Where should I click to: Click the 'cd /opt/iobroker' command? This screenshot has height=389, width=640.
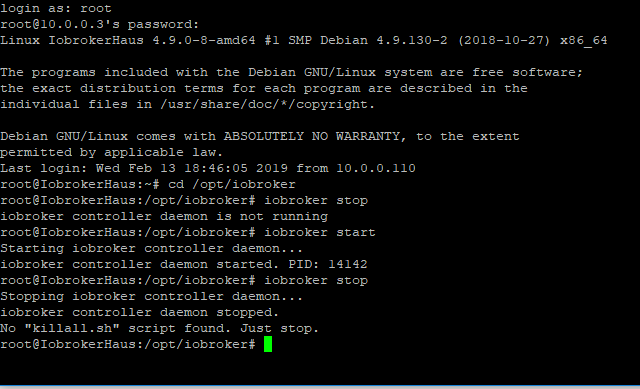click(x=232, y=184)
